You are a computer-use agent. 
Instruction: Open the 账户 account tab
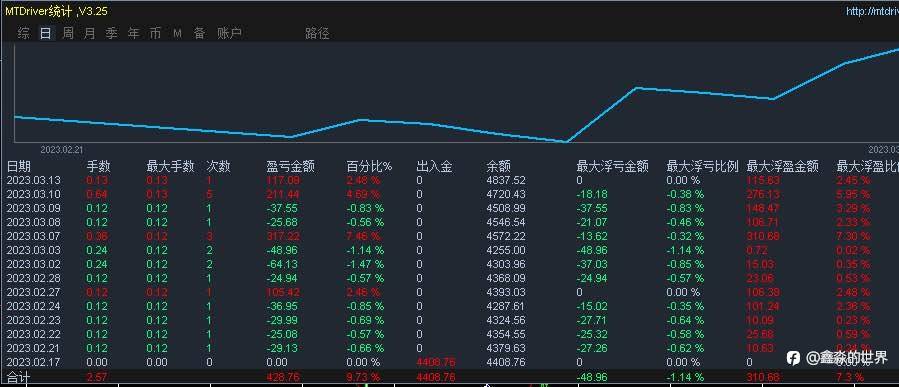[229, 33]
